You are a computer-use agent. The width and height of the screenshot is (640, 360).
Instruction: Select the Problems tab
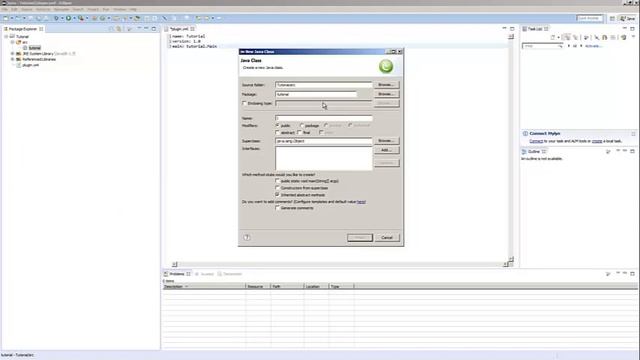[x=177, y=274]
